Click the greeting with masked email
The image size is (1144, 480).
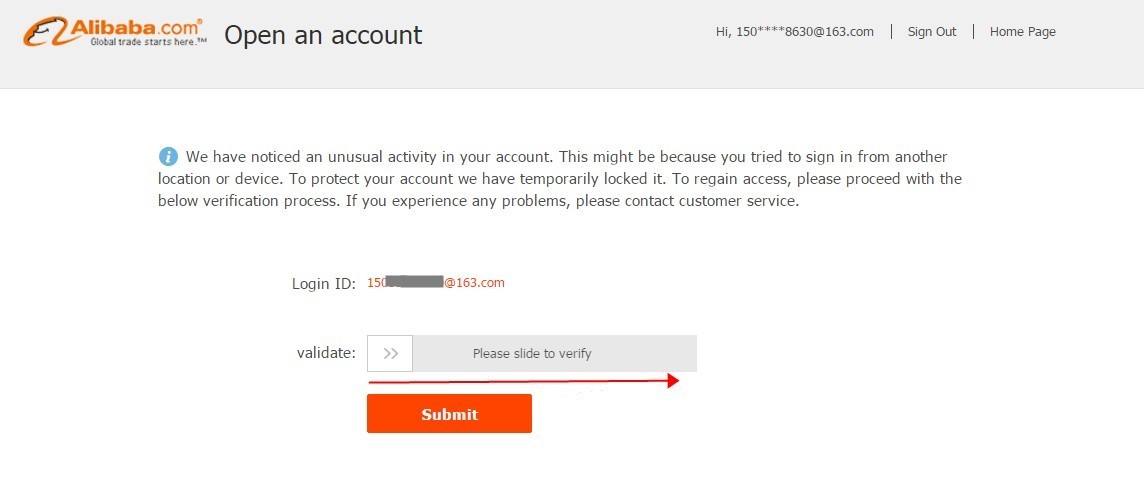[795, 32]
